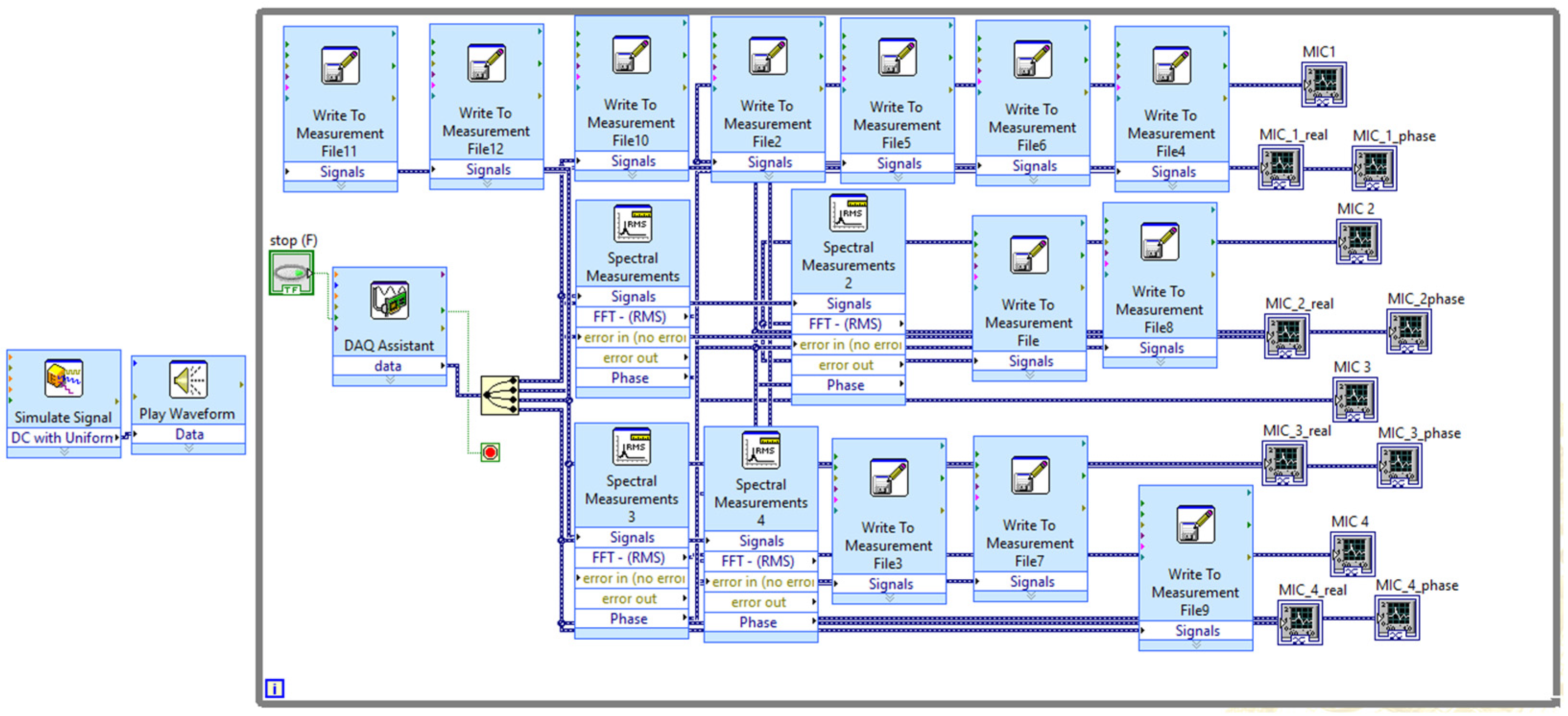Select Phase output of Spectral Measurements 3
The height and width of the screenshot is (716, 1568).
coord(629,619)
